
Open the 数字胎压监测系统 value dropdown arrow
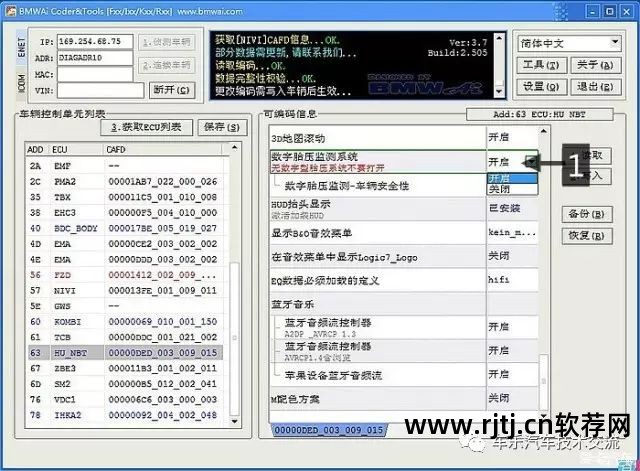tap(531, 162)
